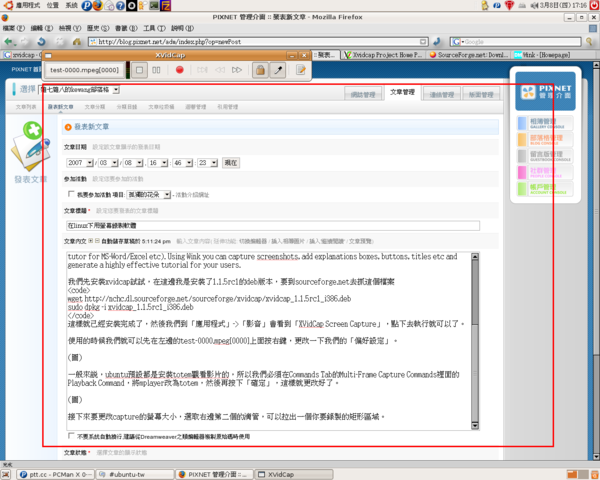
Task: Select the 文章管理 tab
Action: 403,92
